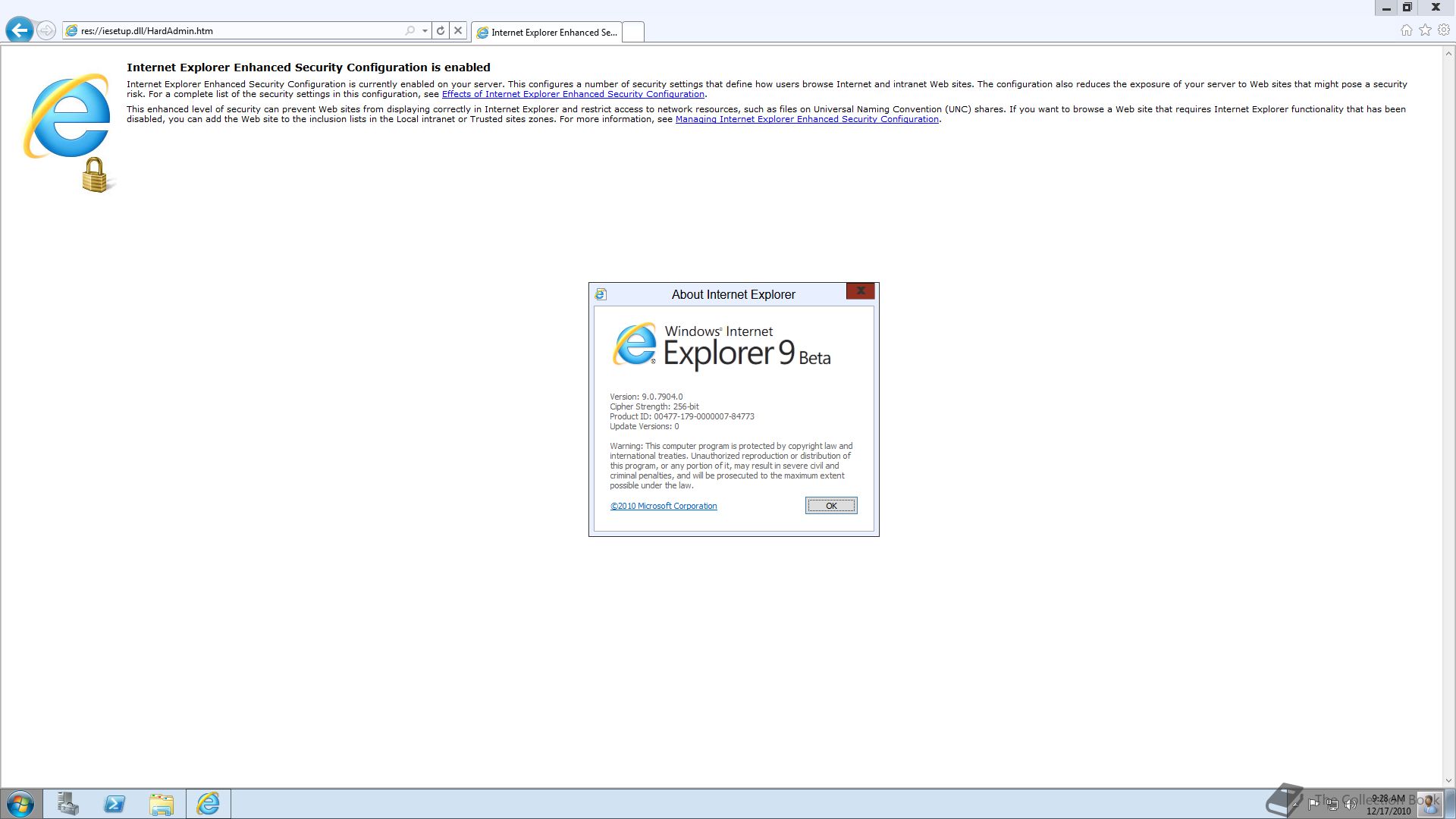Click the Version: 9.0.7904.0 text
Image resolution: width=1456 pixels, height=819 pixels.
(x=646, y=397)
